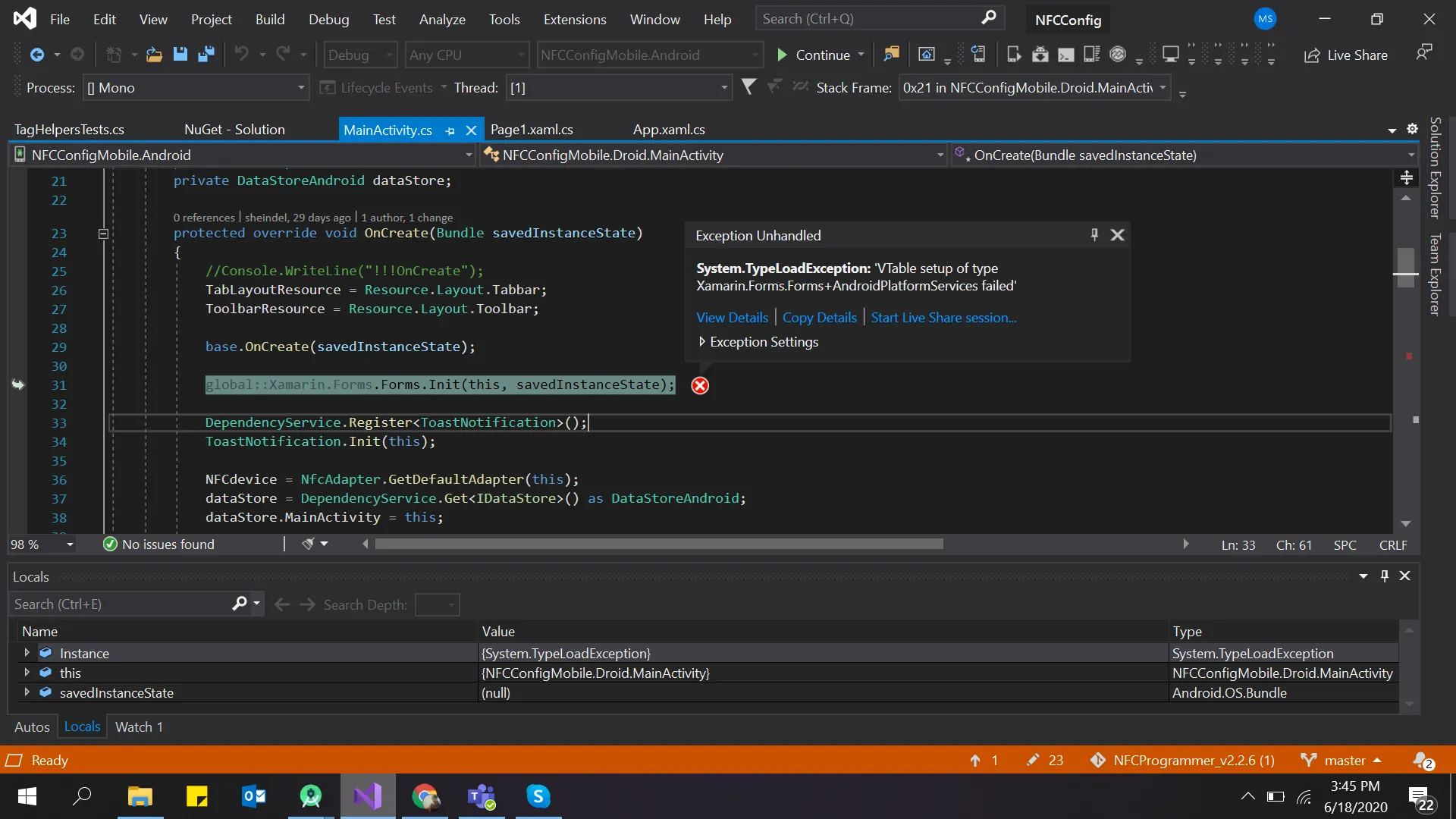Click the Locals search input field

[121, 604]
